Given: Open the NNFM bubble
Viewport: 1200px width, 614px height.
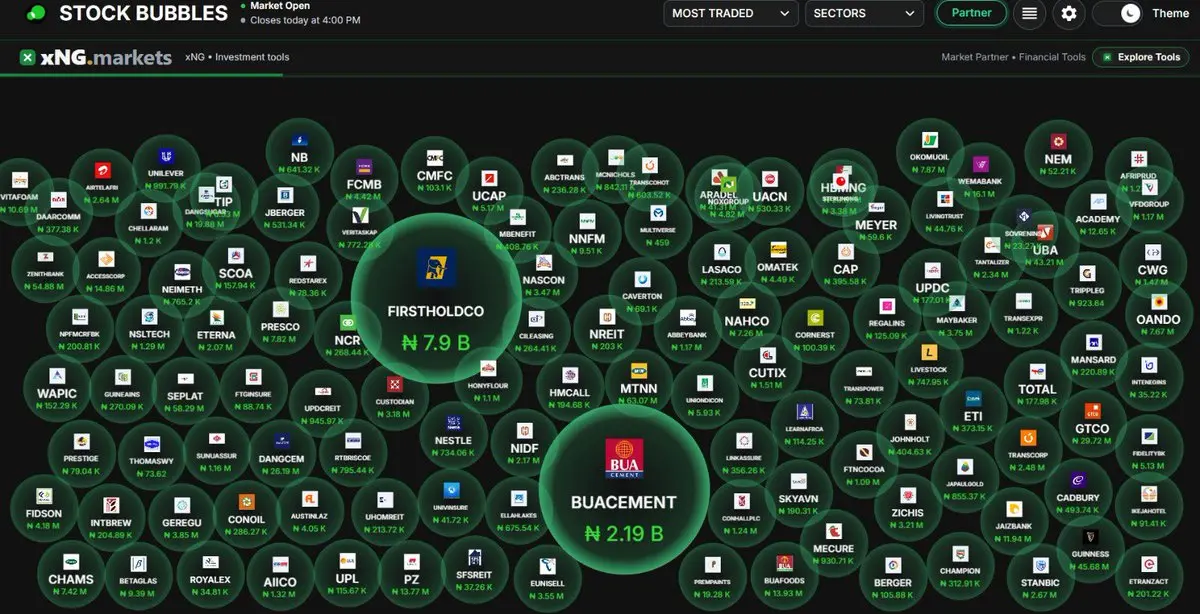Looking at the screenshot, I should pos(586,232).
